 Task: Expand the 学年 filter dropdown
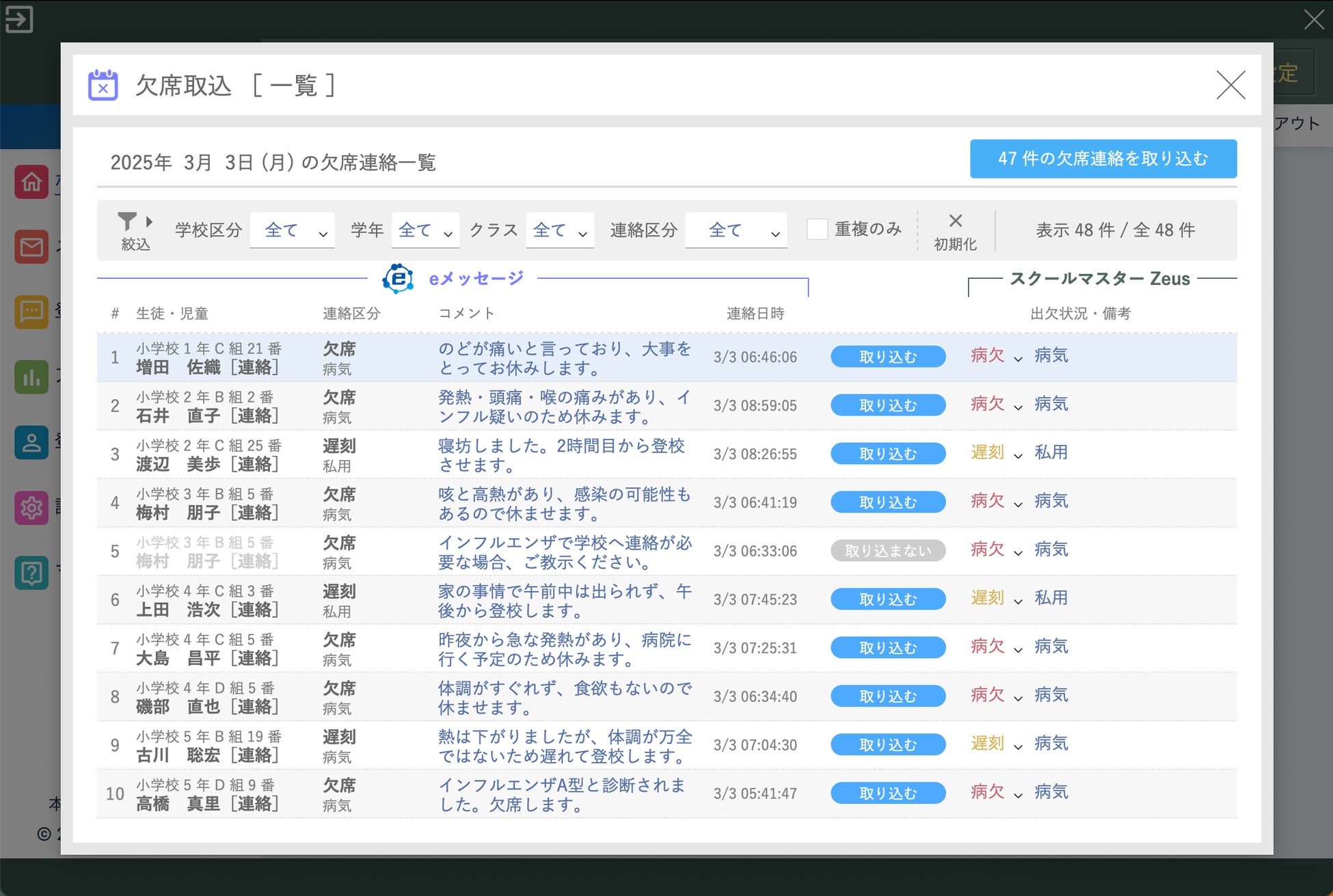tap(425, 230)
